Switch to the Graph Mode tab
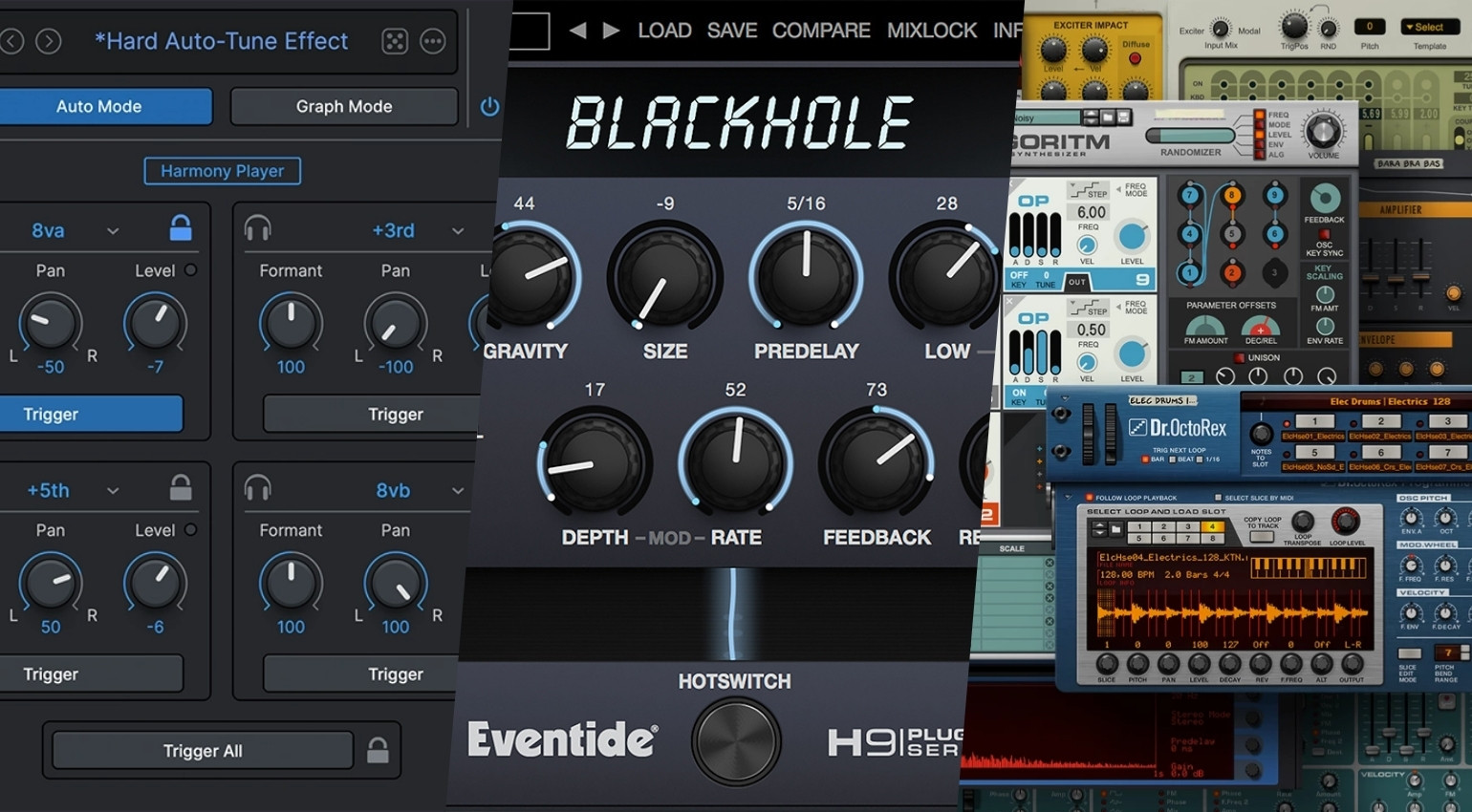The width and height of the screenshot is (1472, 812). (x=343, y=106)
